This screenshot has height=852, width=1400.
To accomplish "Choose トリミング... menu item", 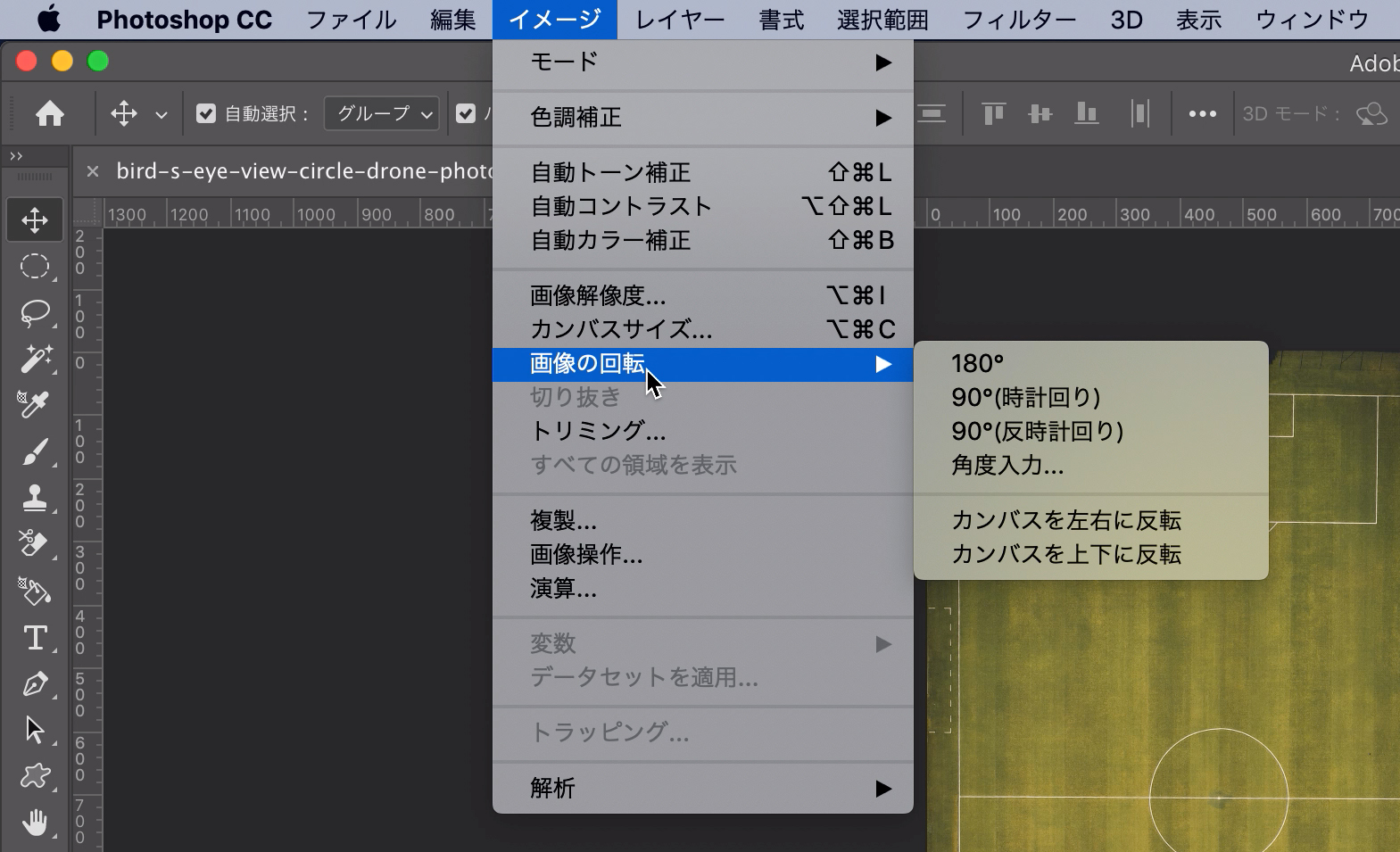I will [x=703, y=431].
